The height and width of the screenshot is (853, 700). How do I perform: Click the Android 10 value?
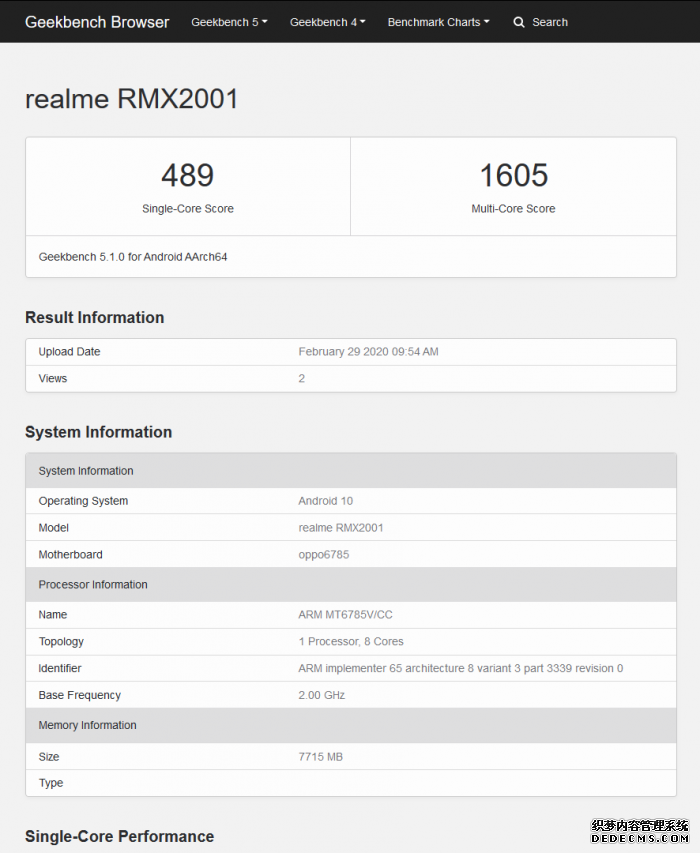325,501
